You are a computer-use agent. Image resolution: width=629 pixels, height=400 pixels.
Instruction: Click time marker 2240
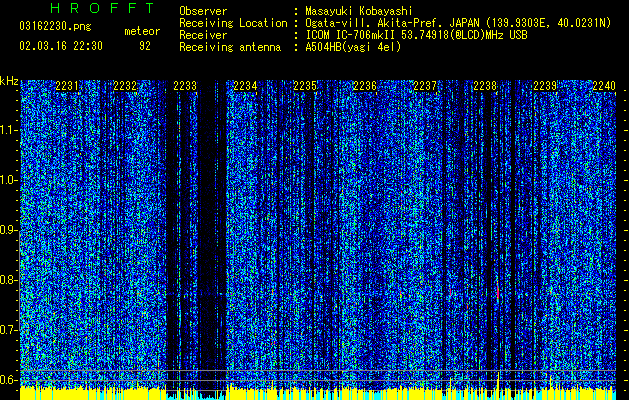pyautogui.click(x=604, y=86)
